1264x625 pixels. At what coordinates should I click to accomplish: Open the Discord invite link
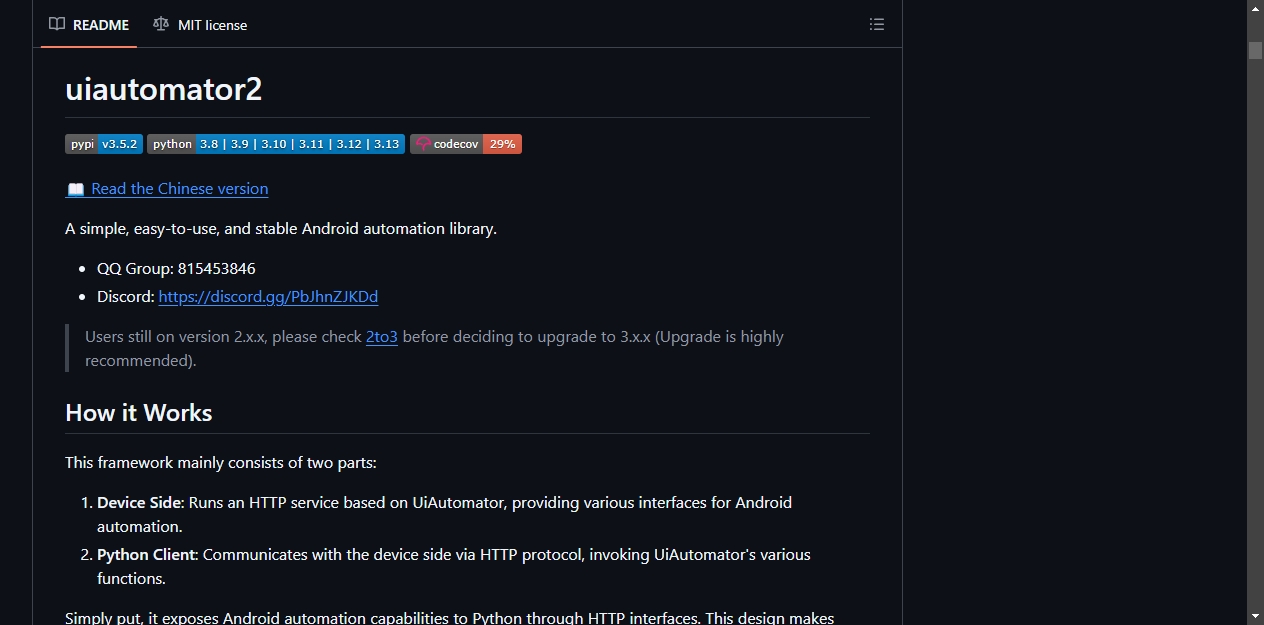[x=268, y=297]
